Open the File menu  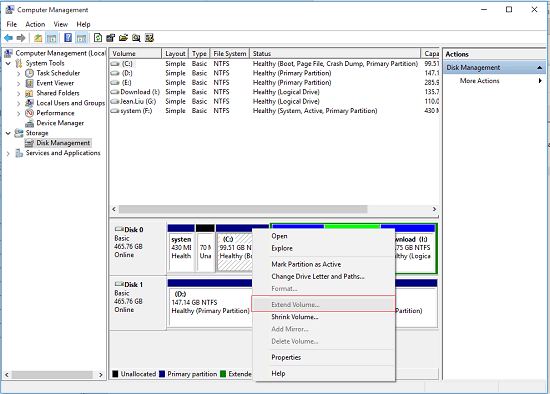coord(12,24)
